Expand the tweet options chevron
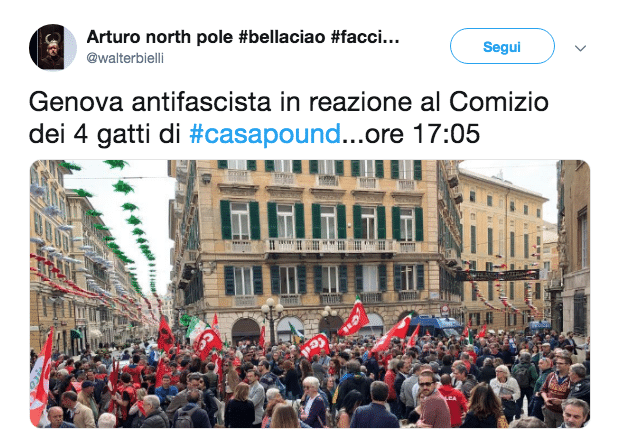 580,48
